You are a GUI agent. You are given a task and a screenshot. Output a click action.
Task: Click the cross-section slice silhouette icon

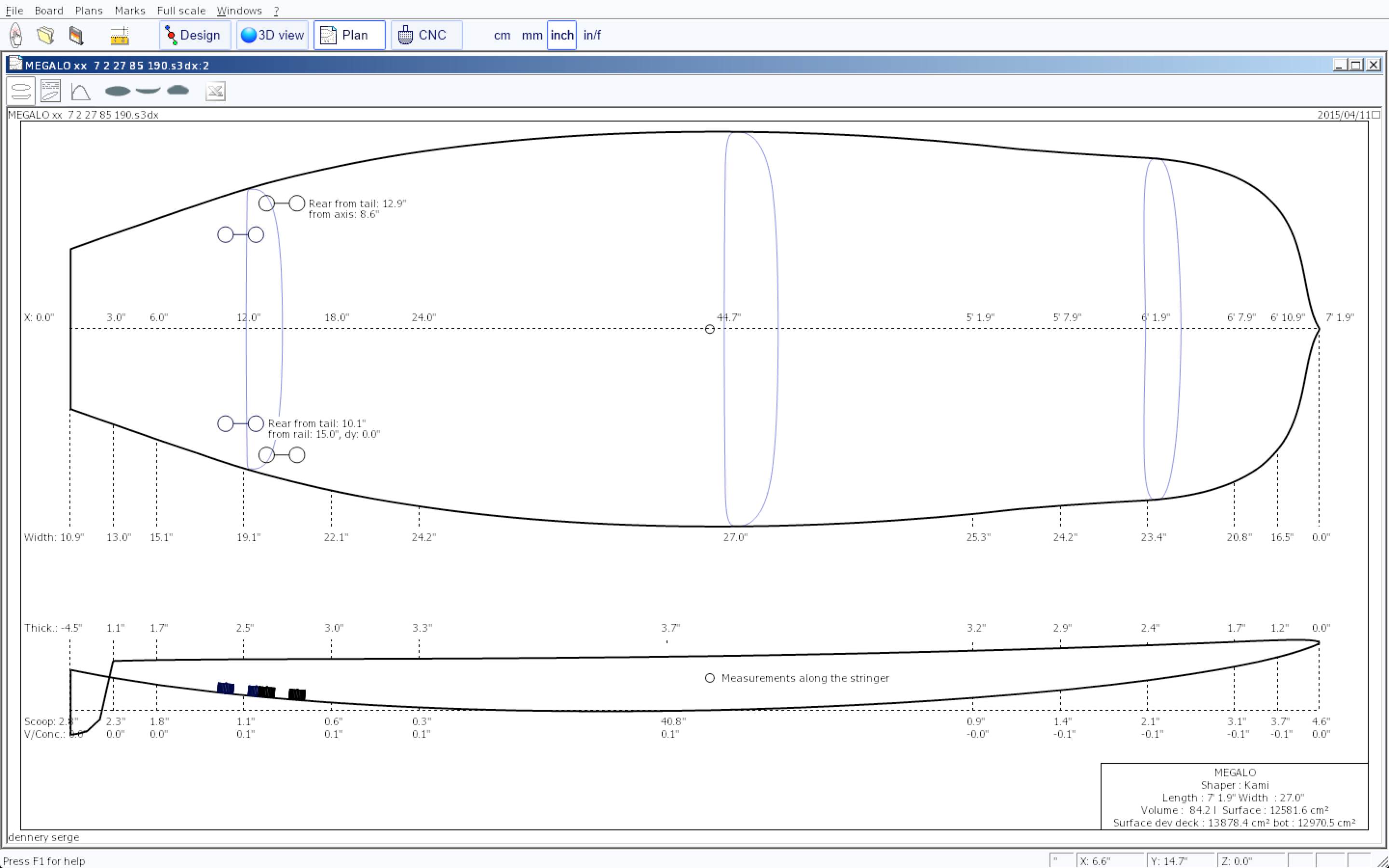point(178,91)
